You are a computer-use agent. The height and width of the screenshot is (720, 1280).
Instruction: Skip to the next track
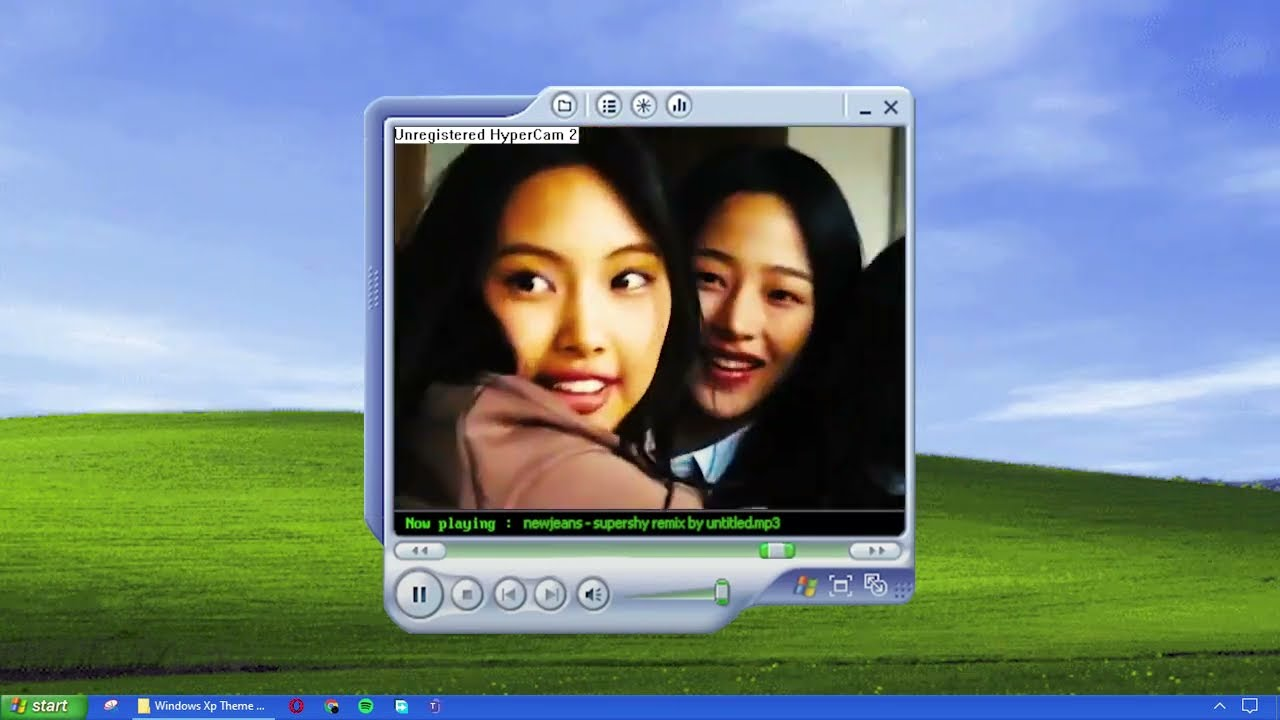click(550, 595)
